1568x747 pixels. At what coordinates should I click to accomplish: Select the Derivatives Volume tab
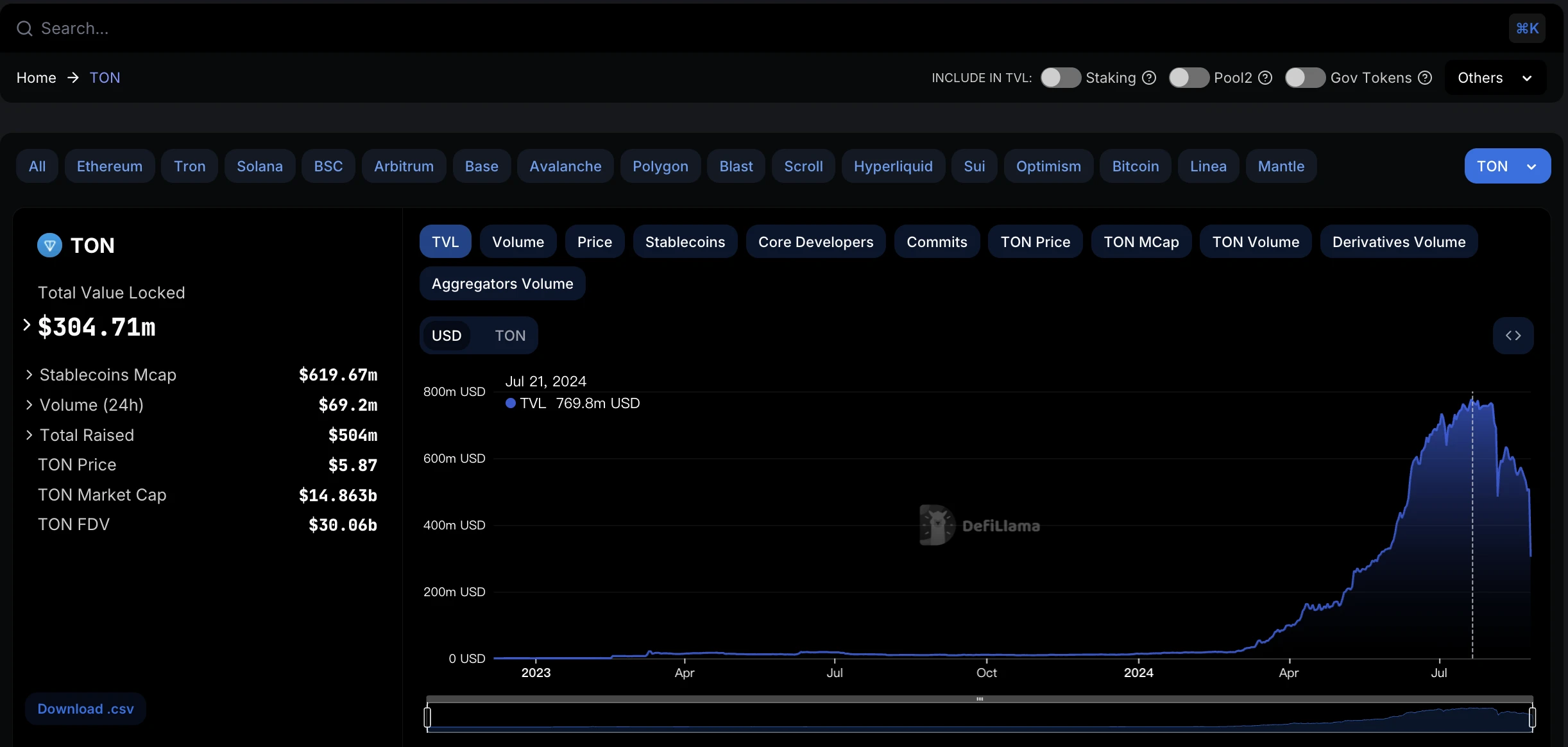coord(1399,241)
